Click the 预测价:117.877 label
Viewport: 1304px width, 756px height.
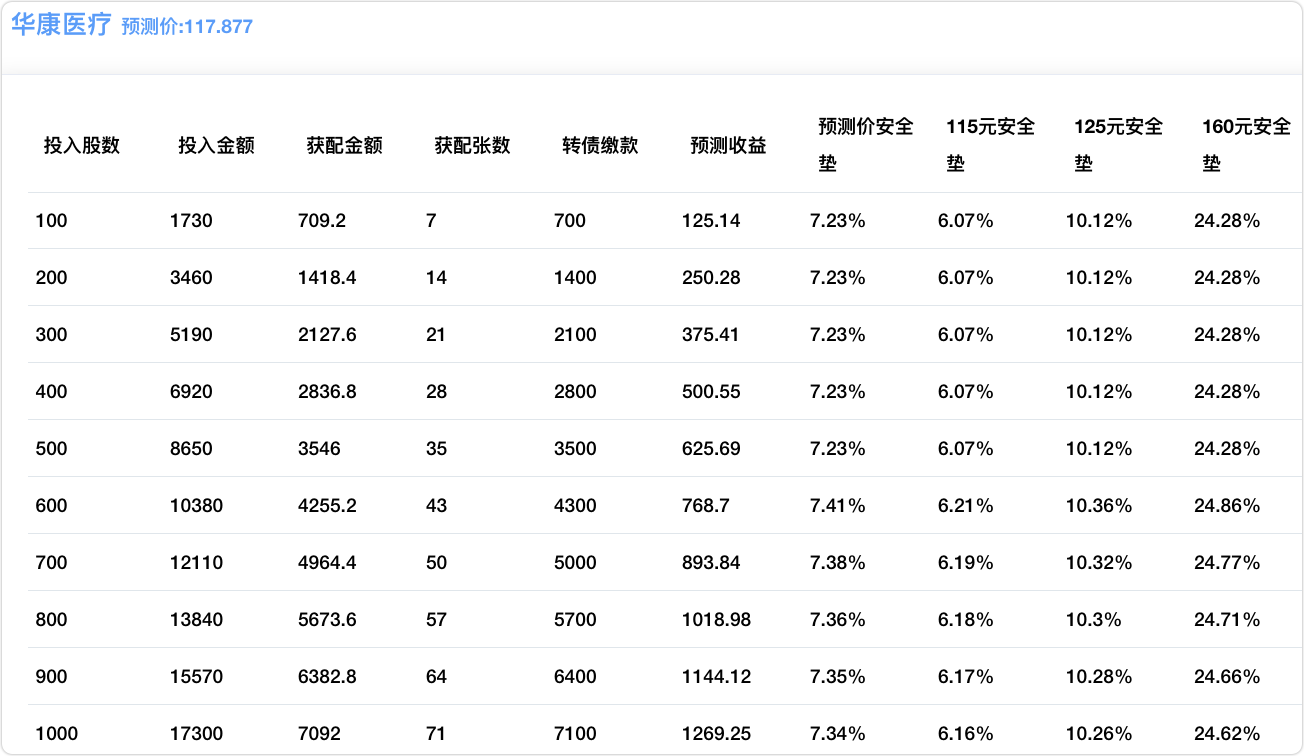pos(187,27)
